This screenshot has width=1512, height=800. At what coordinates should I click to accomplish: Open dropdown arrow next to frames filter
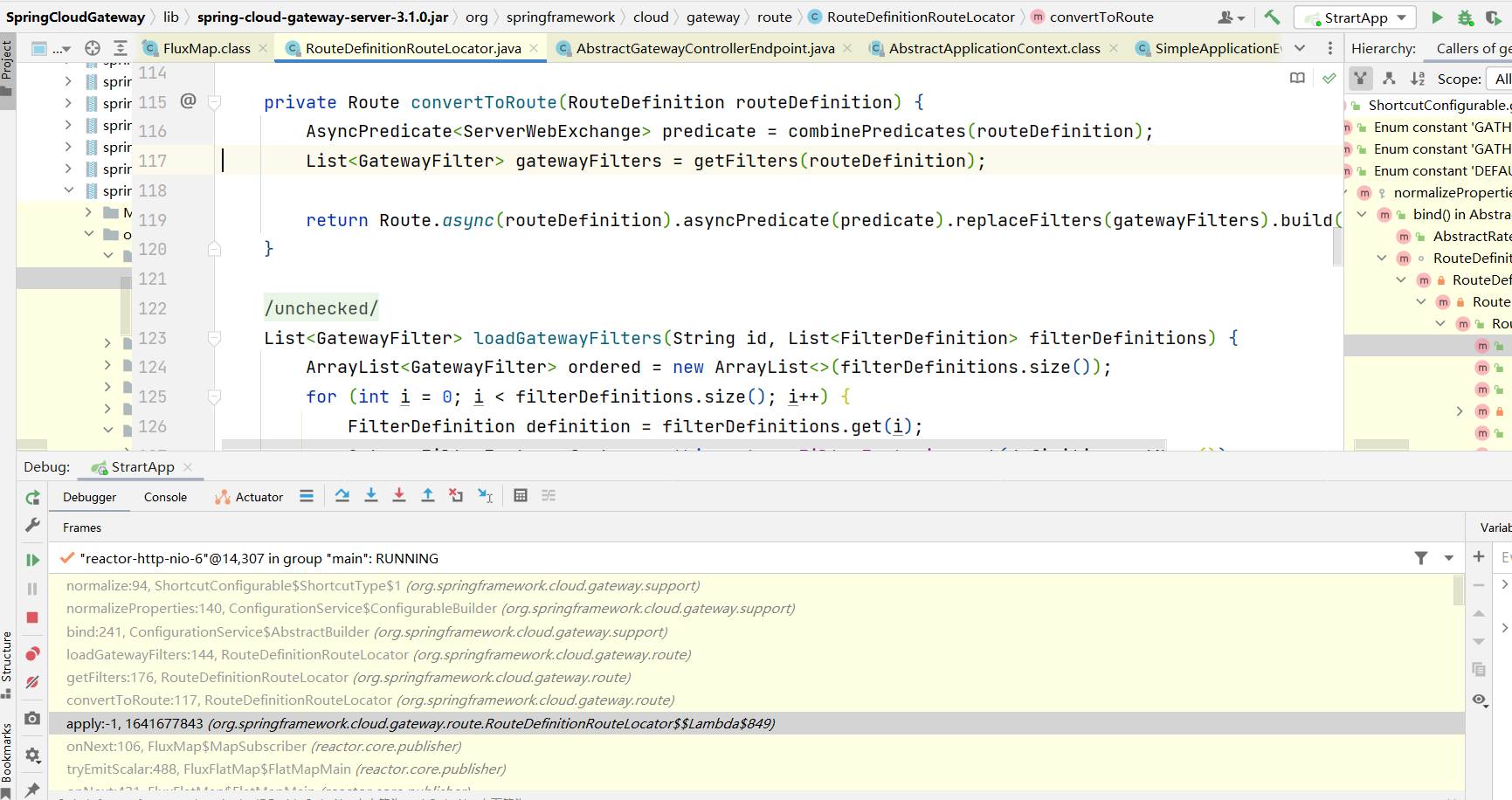coord(1449,558)
